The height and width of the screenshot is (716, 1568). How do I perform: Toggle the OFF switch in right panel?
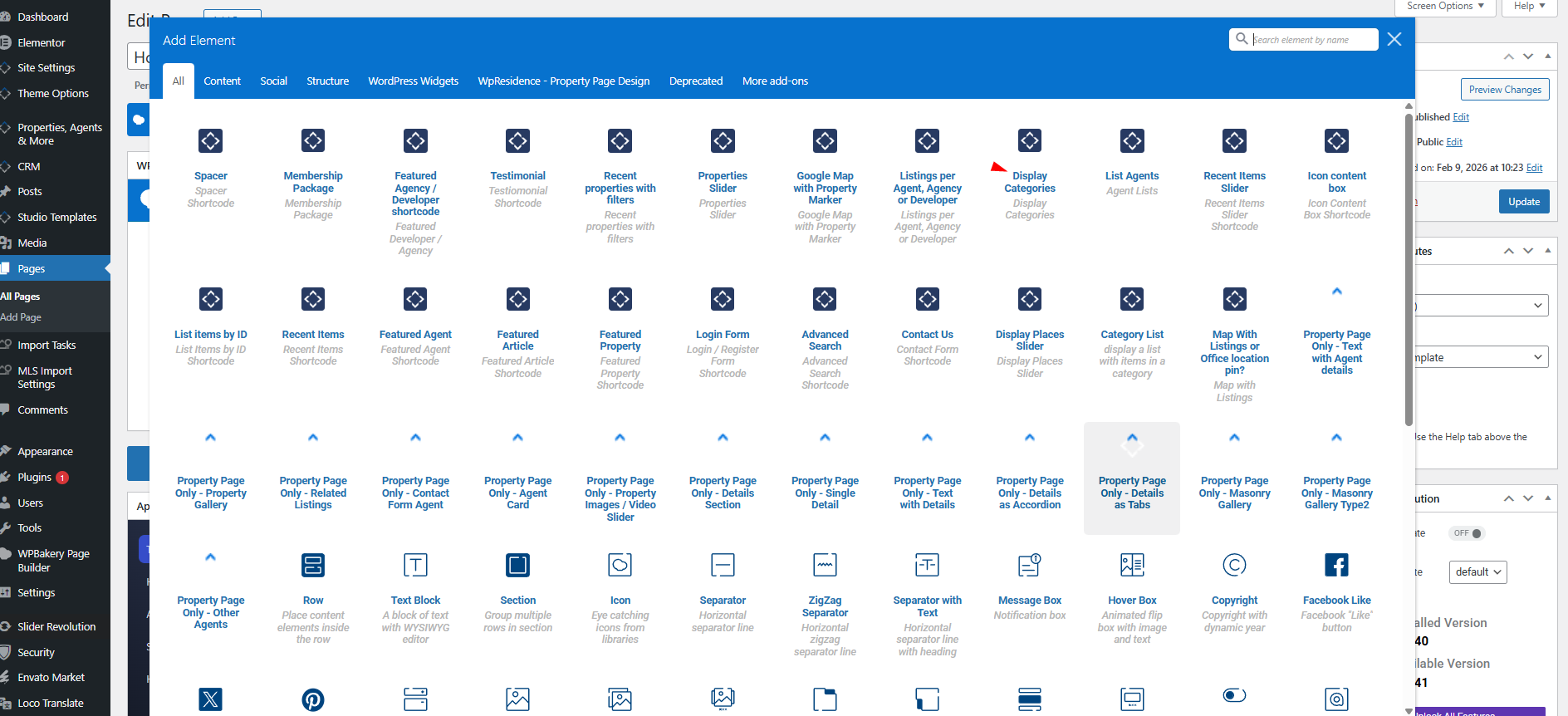[1467, 533]
